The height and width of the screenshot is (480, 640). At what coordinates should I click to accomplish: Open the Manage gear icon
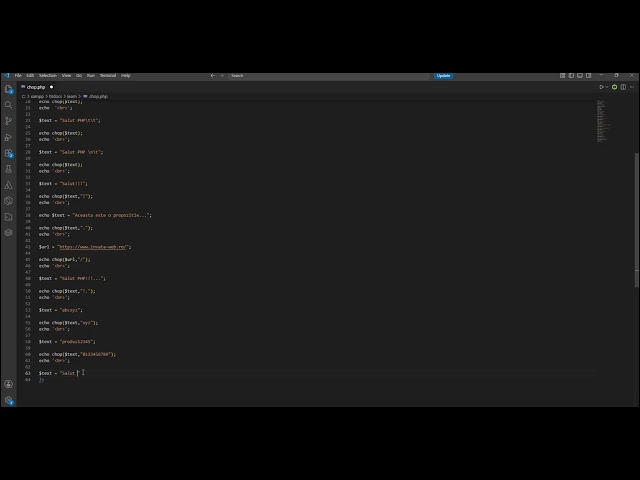(9, 400)
